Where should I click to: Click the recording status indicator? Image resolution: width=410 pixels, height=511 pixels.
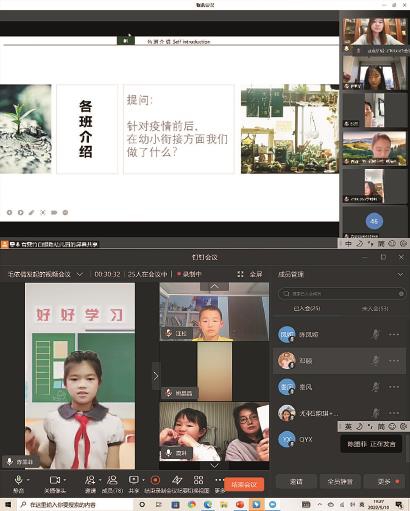click(x=189, y=274)
